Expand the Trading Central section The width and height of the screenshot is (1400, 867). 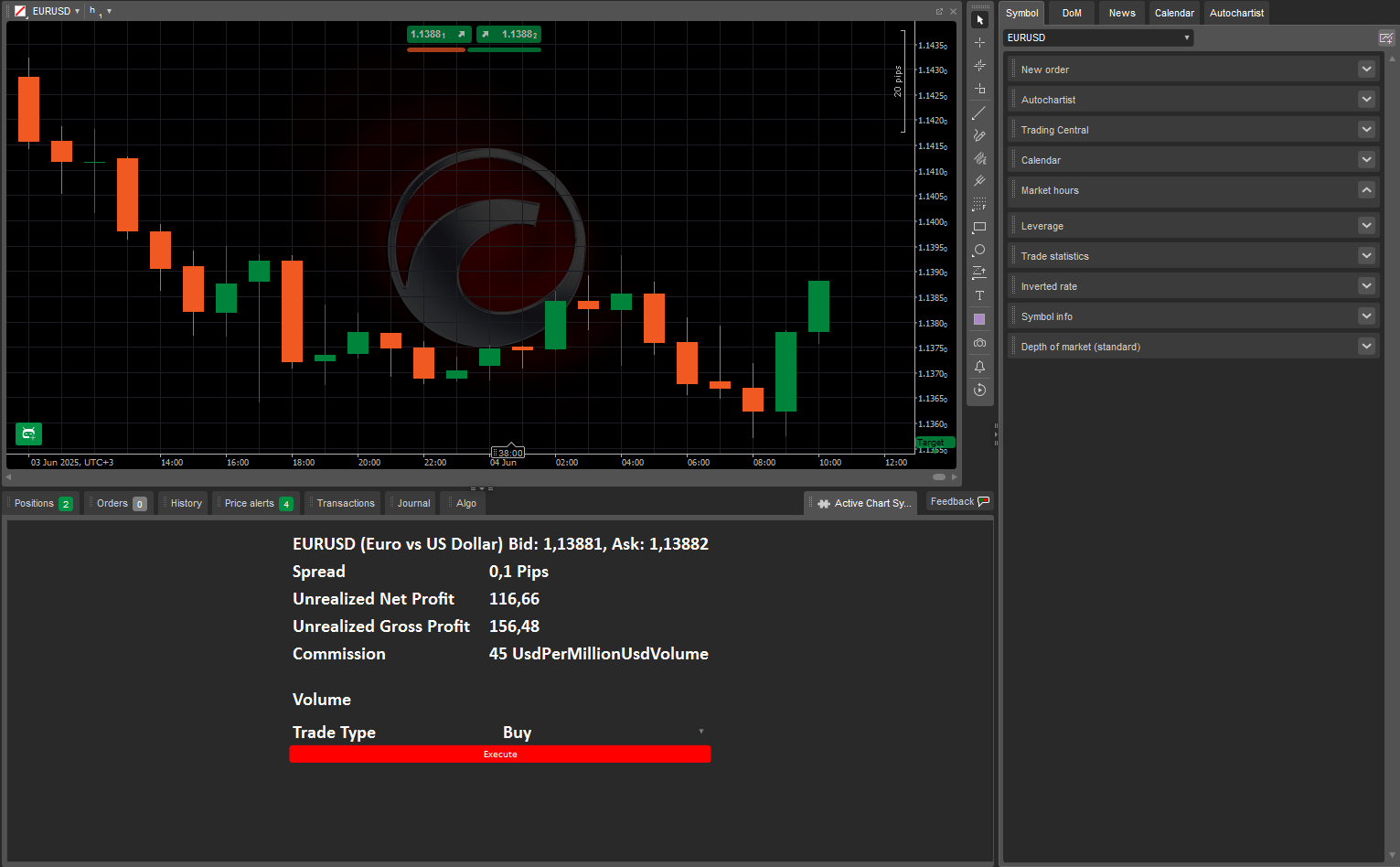pos(1366,130)
